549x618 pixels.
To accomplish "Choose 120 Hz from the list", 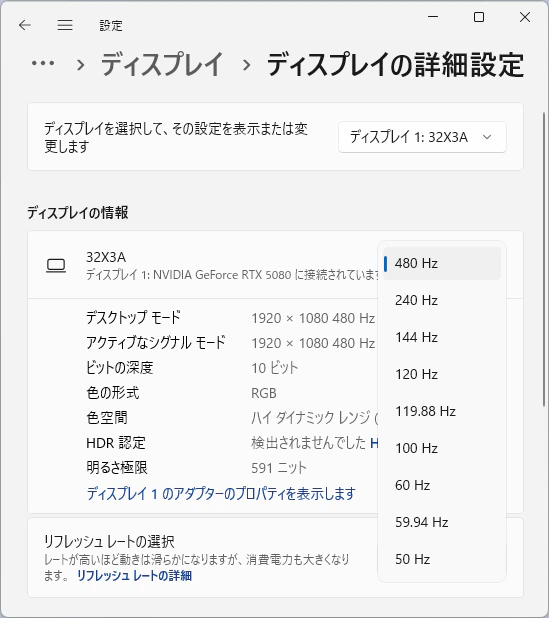I will pyautogui.click(x=442, y=374).
